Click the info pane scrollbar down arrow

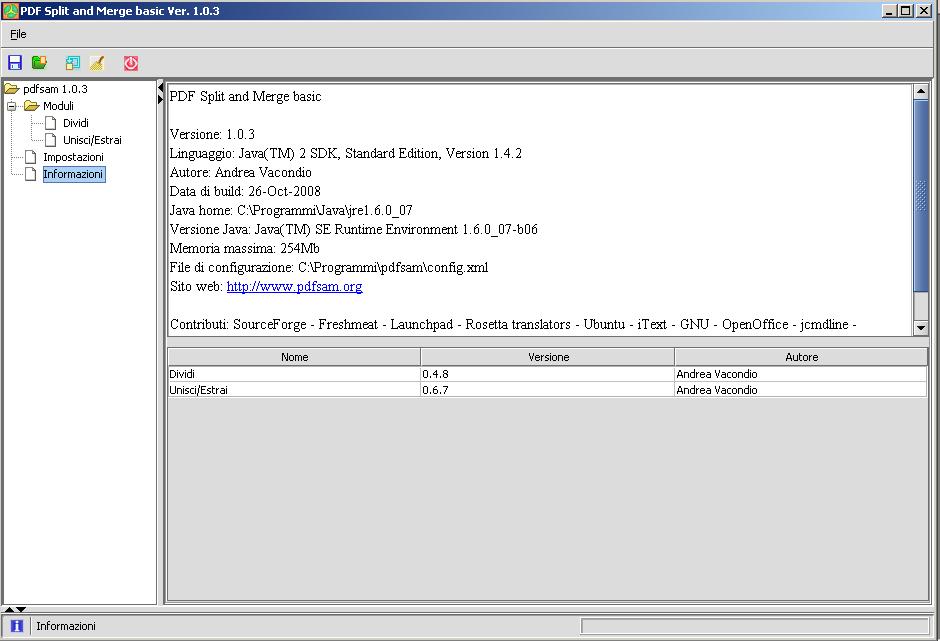[921, 327]
